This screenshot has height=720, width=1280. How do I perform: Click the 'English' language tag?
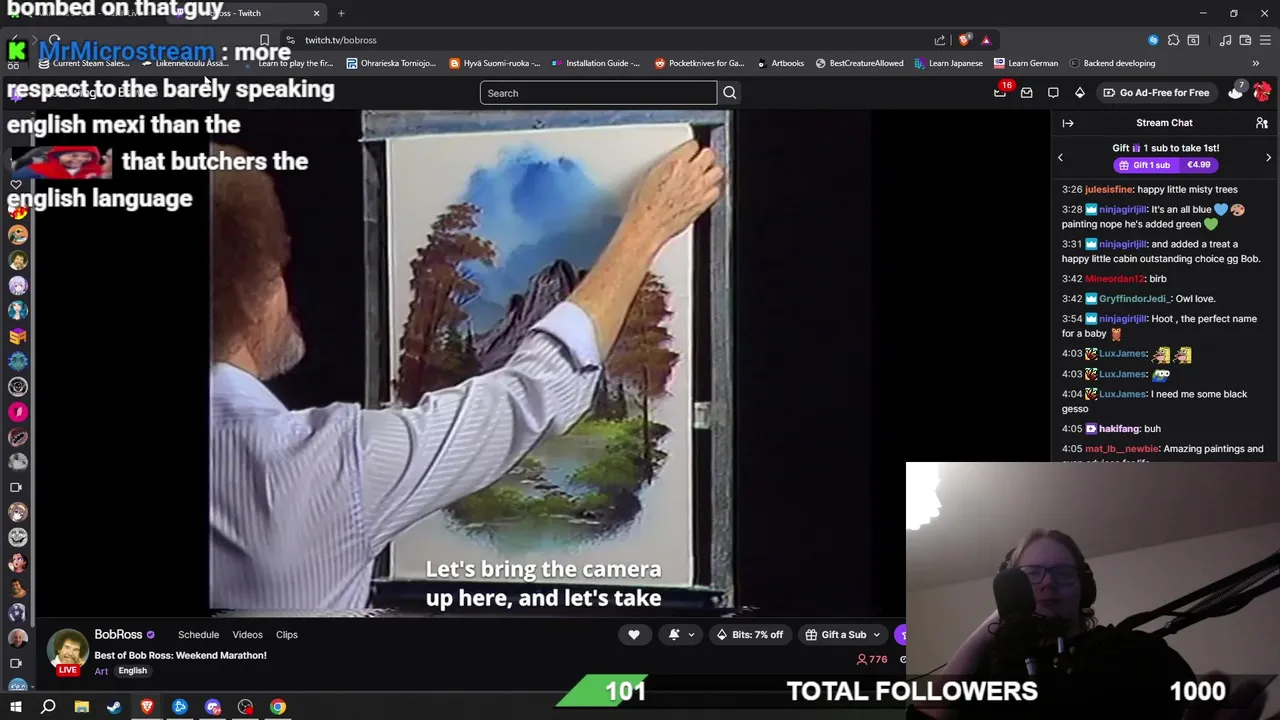click(x=133, y=671)
